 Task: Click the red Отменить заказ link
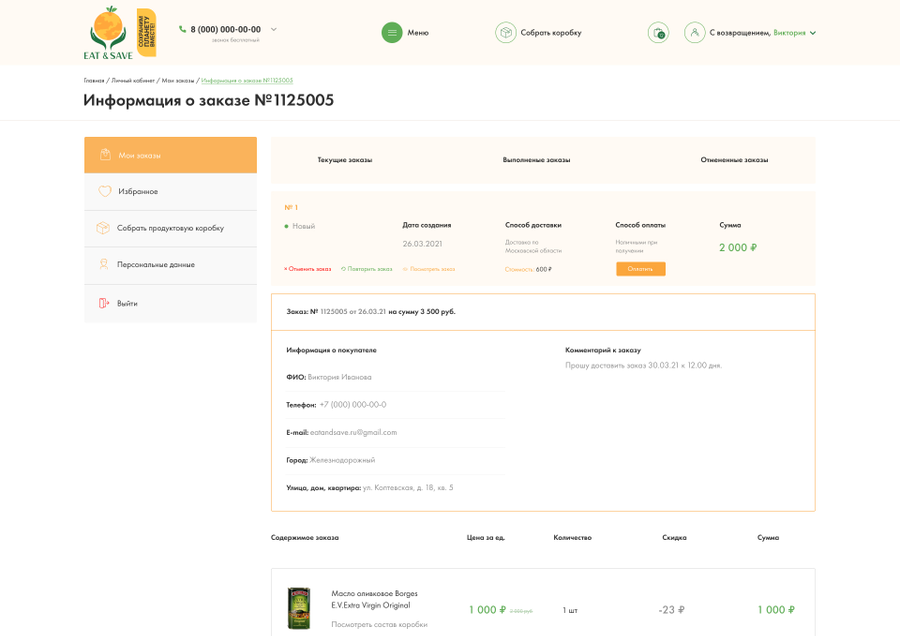tap(308, 269)
